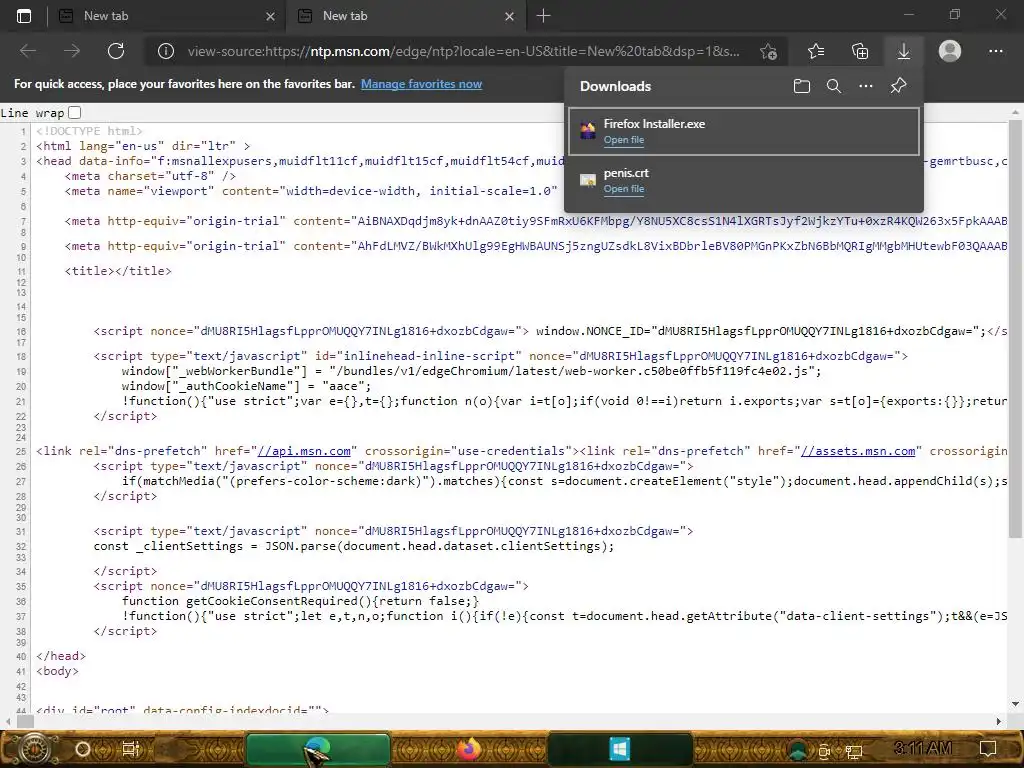Switch to the second New tab
This screenshot has height=768, width=1024.
[405, 16]
